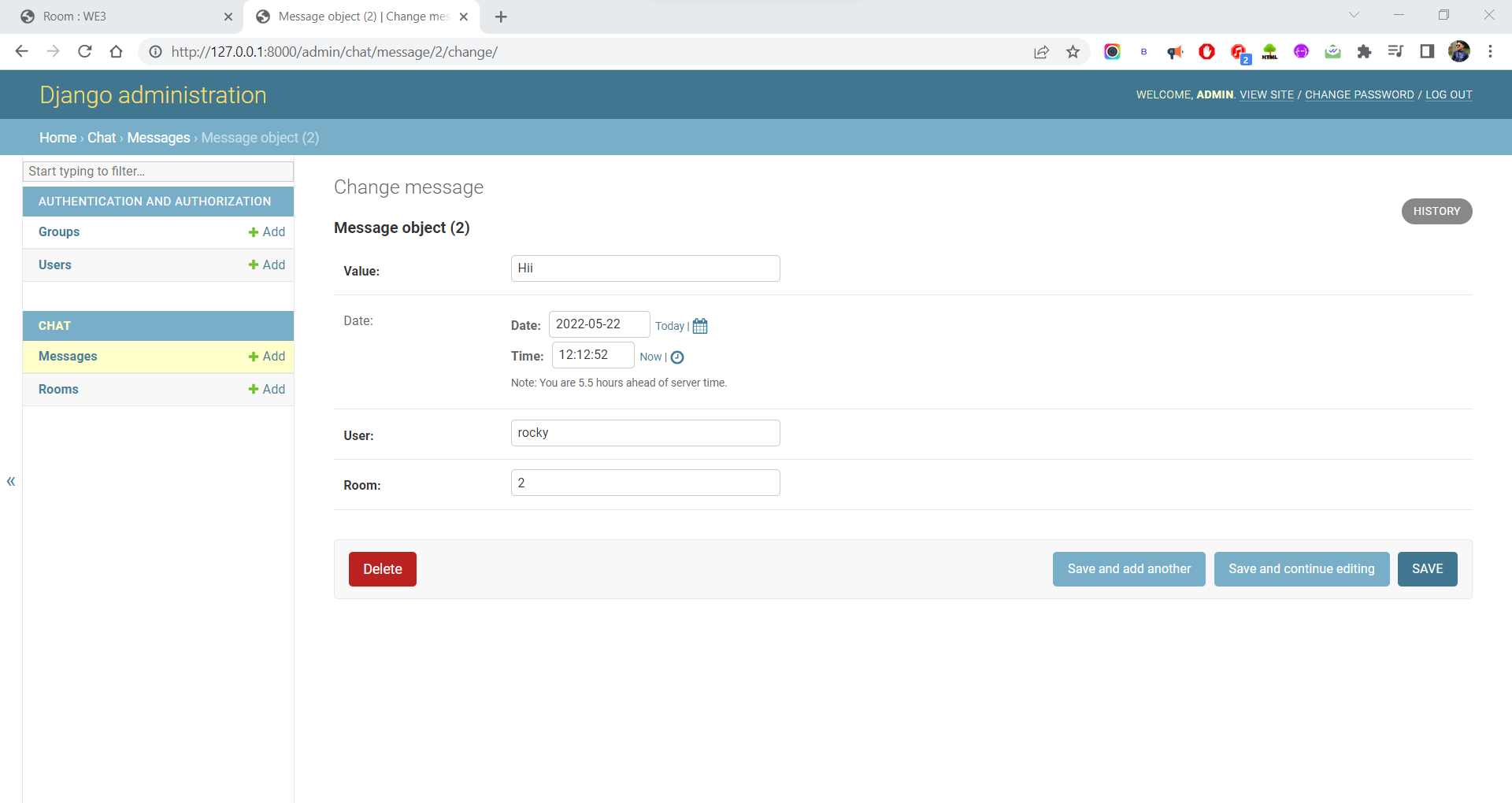Focus the Value input field

click(x=646, y=268)
